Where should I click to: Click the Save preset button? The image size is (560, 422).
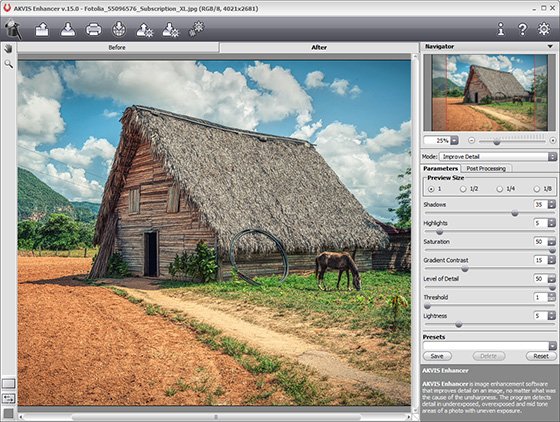pyautogui.click(x=437, y=356)
